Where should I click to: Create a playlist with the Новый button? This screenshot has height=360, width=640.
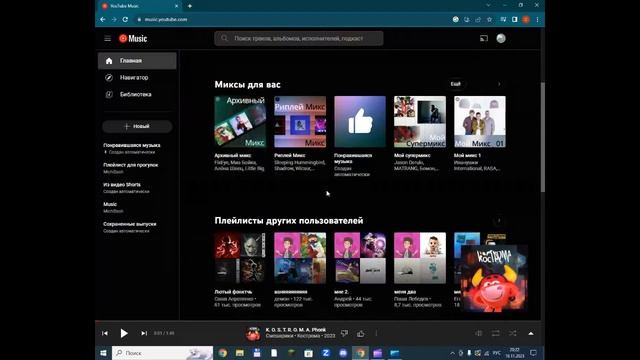pyautogui.click(x=137, y=127)
